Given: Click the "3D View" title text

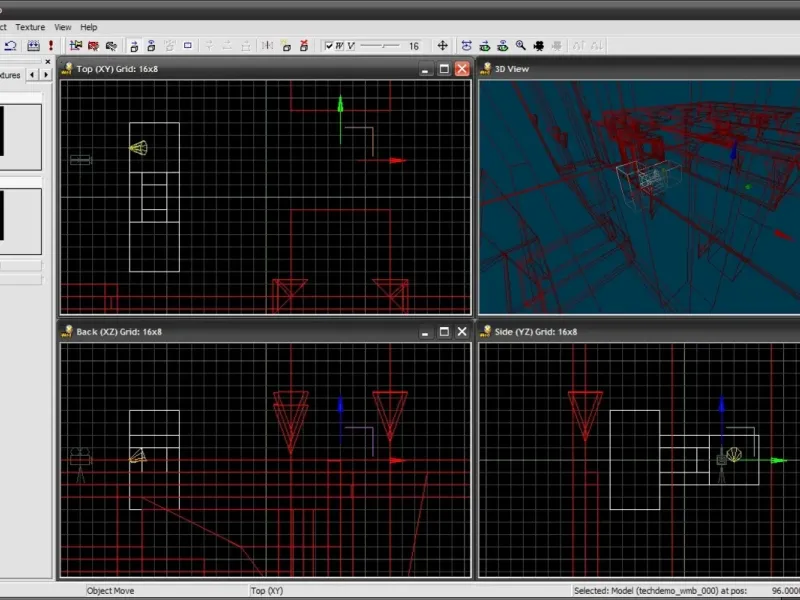Looking at the screenshot, I should (512, 69).
